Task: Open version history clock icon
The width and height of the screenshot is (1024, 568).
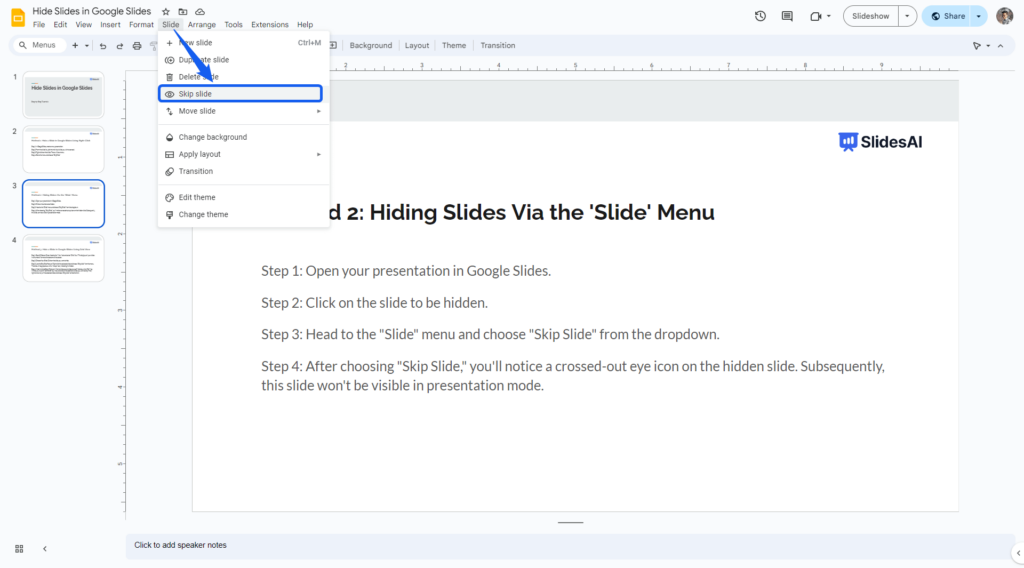Action: click(x=760, y=16)
